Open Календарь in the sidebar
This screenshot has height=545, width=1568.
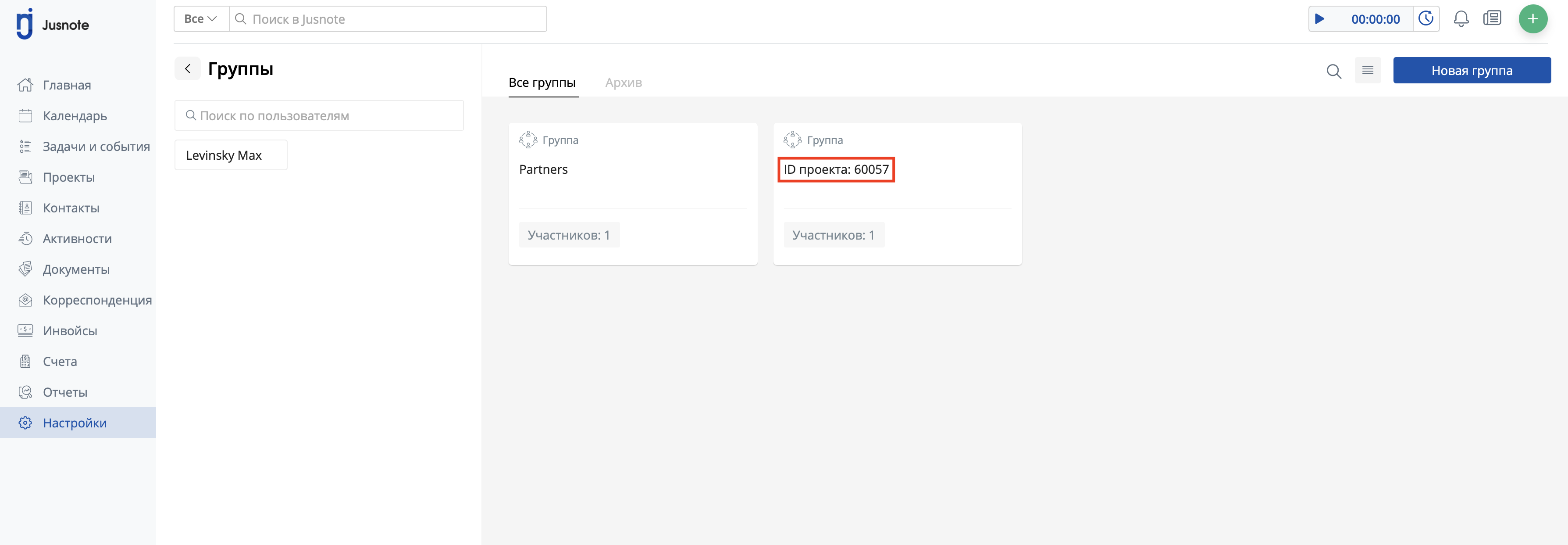click(74, 116)
